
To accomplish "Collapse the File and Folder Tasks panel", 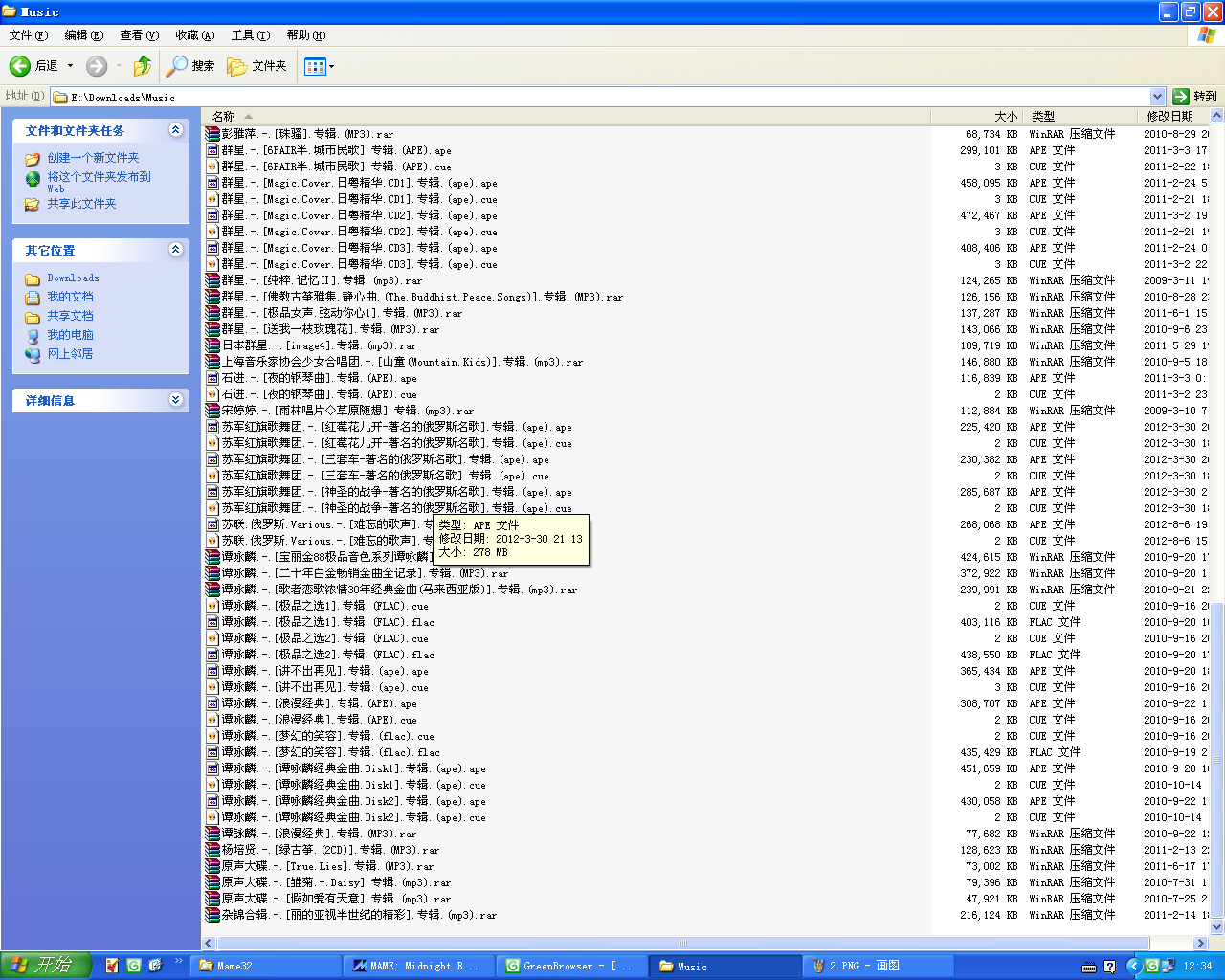I will 175,130.
